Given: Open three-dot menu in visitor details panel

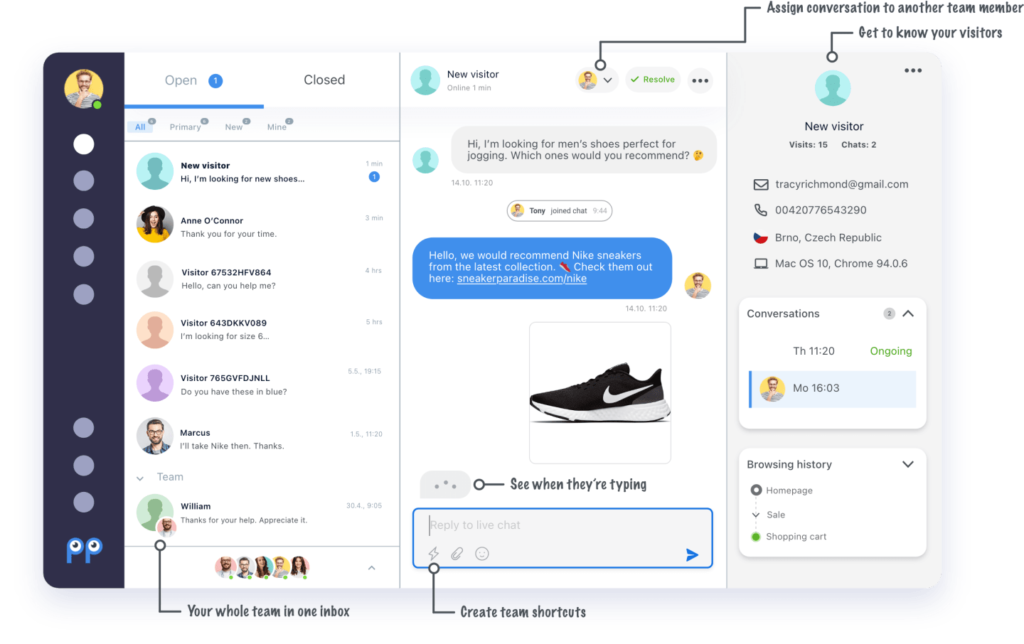Looking at the screenshot, I should (912, 71).
